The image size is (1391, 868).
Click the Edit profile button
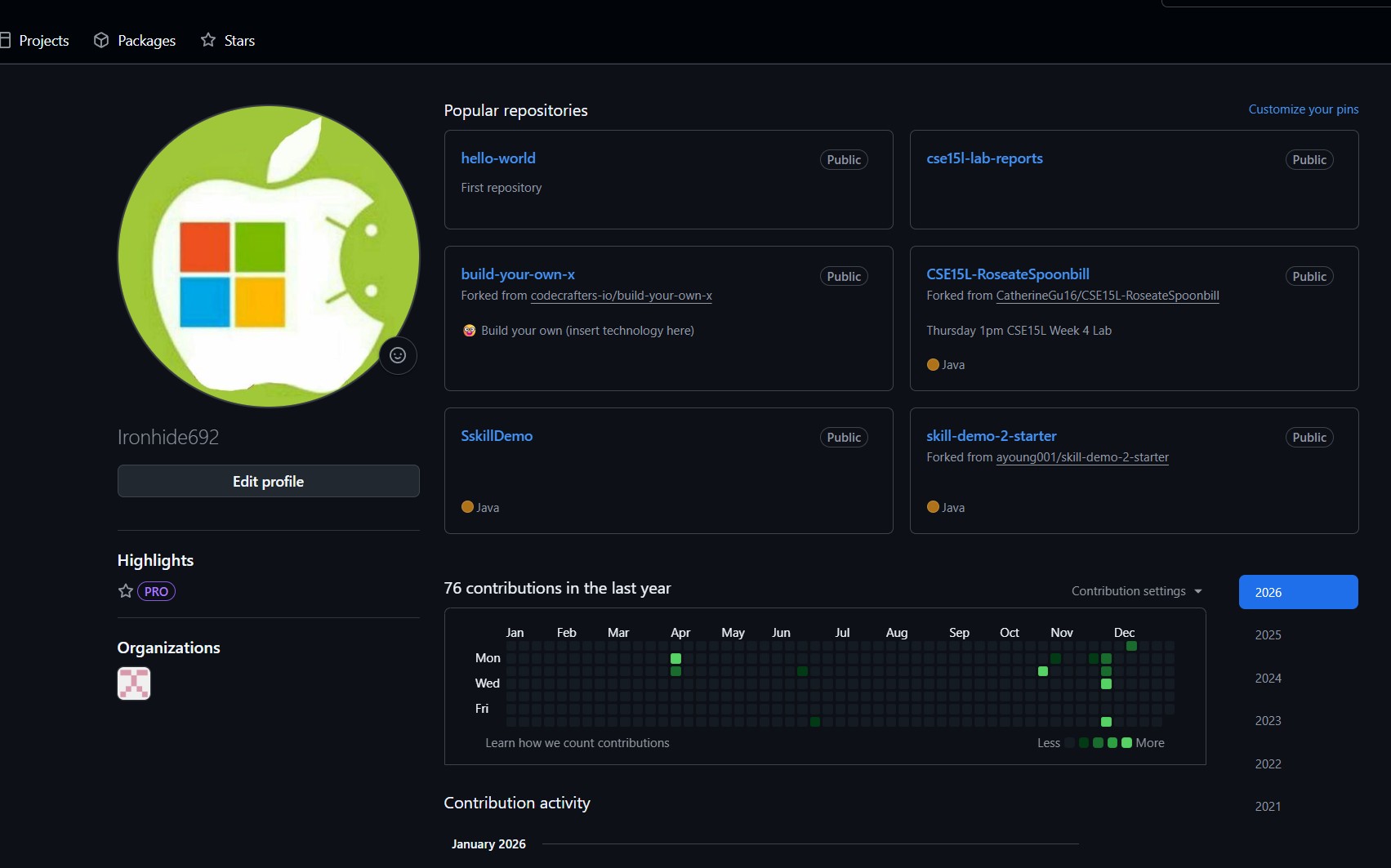pyautogui.click(x=268, y=481)
